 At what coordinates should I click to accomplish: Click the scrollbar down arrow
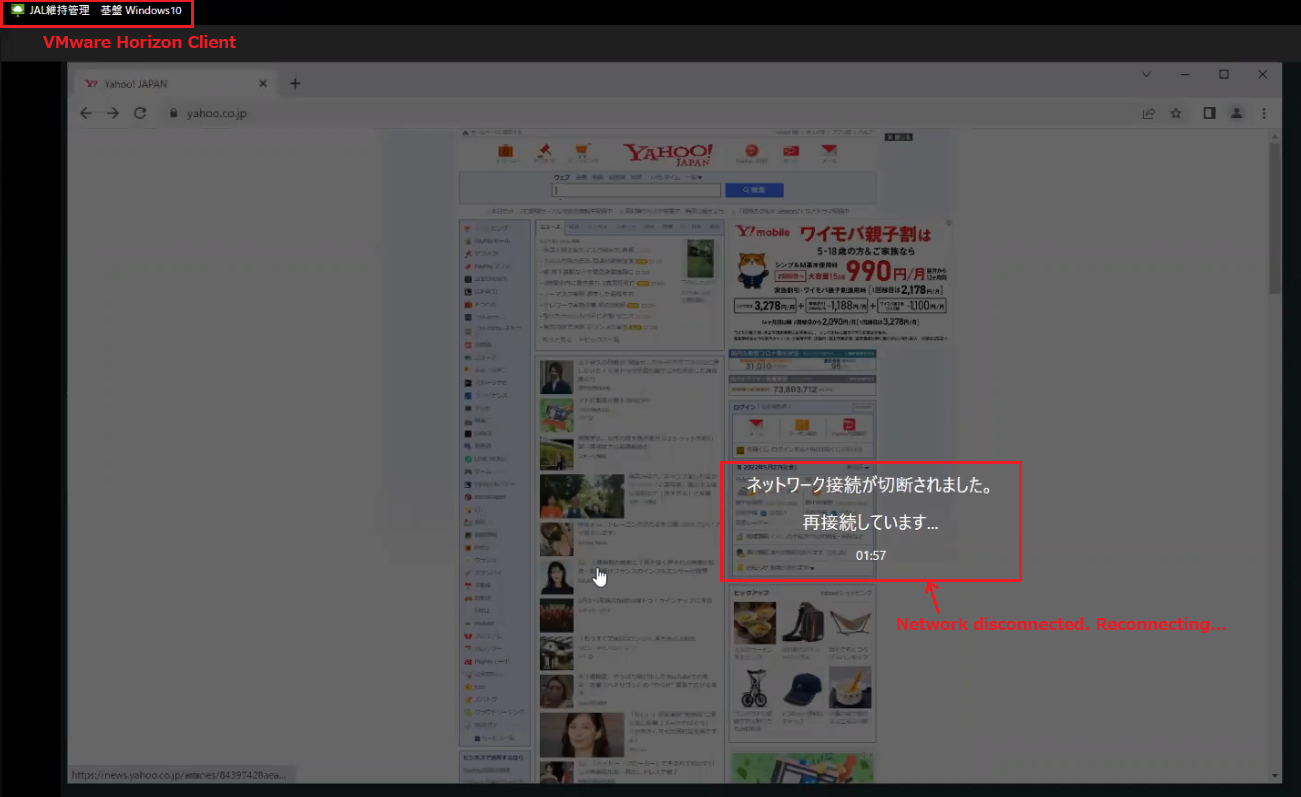[1275, 776]
